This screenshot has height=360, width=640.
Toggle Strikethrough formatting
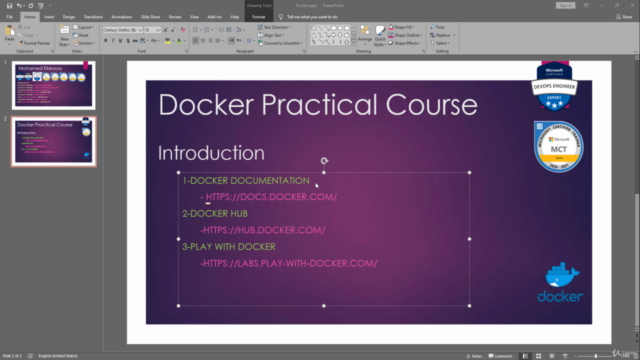coord(135,40)
